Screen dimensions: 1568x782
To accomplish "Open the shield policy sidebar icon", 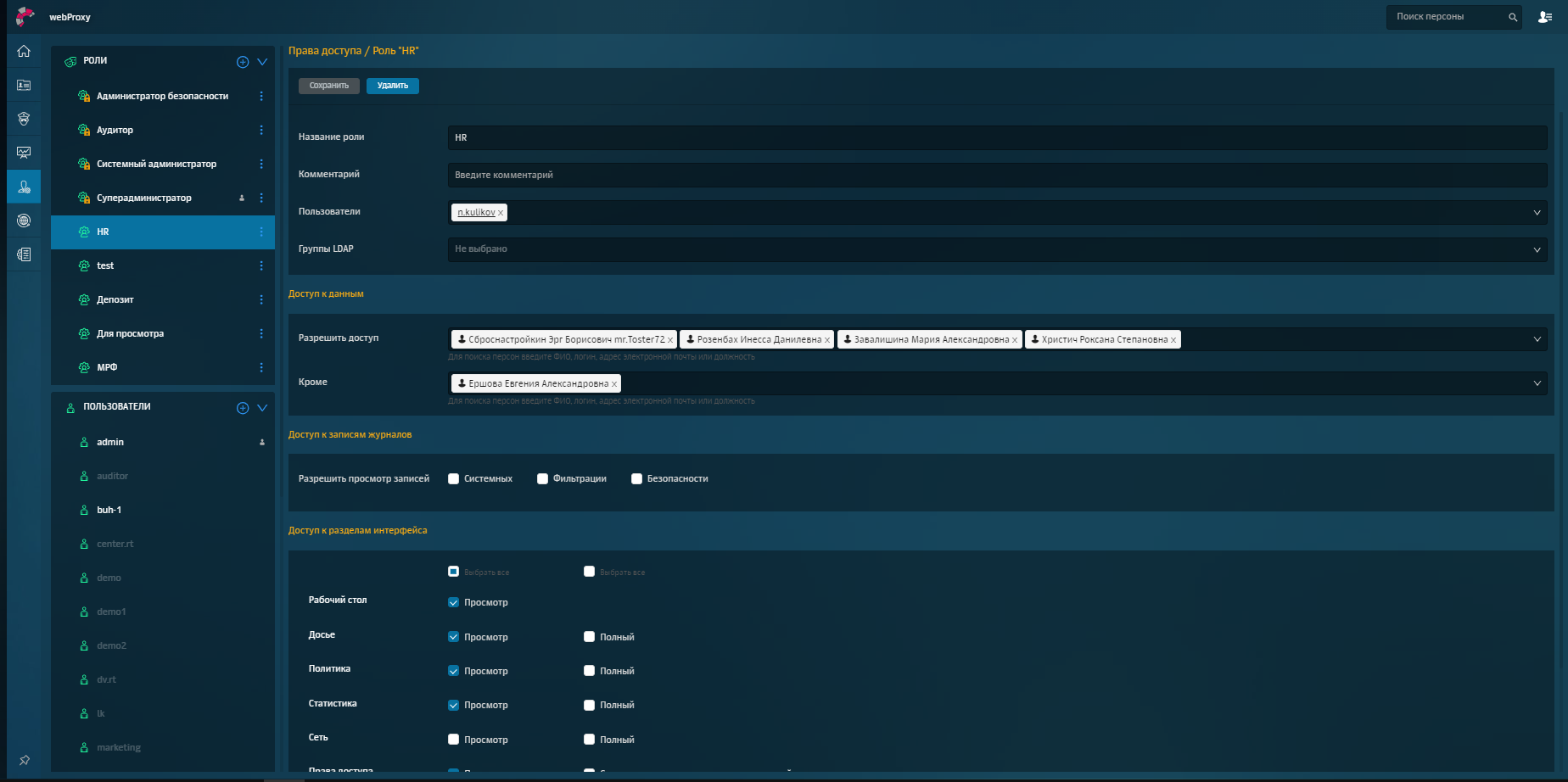I will pos(24,119).
